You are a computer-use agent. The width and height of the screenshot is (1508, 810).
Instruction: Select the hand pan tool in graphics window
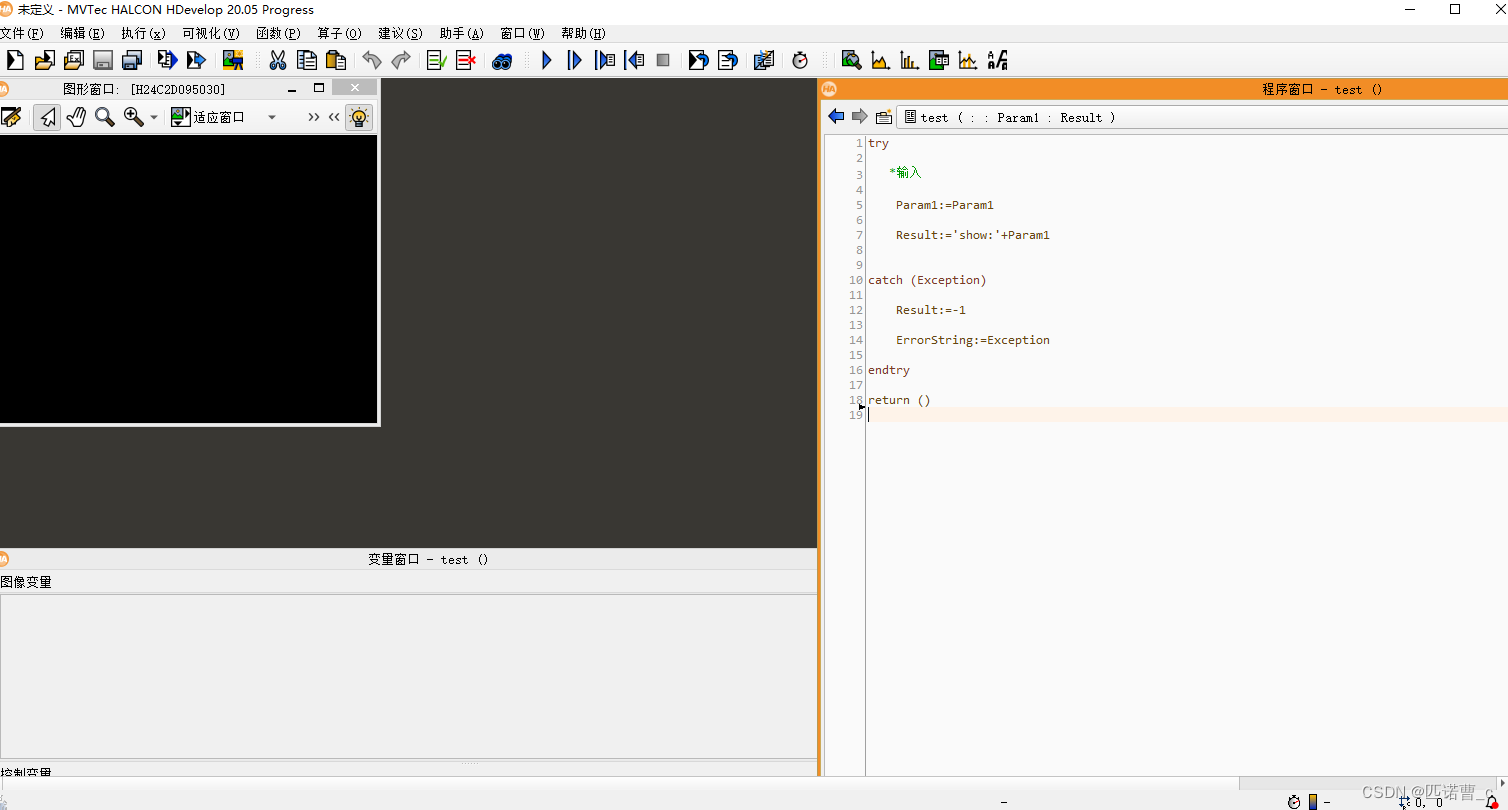point(76,117)
